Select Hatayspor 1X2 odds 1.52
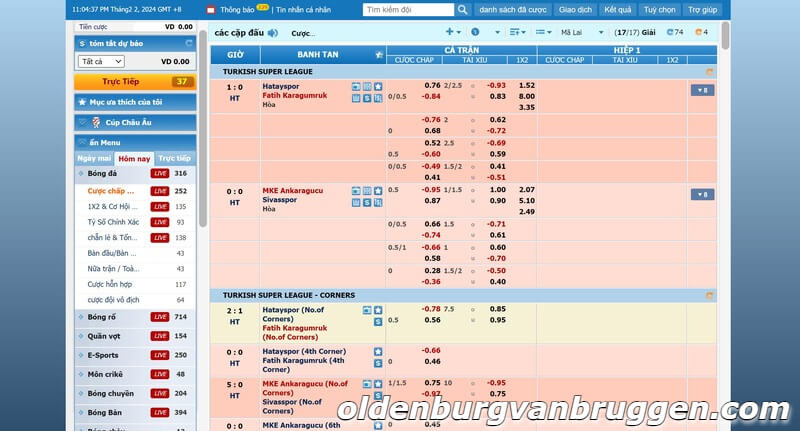Screen dimensions: 800x431 [x=527, y=85]
